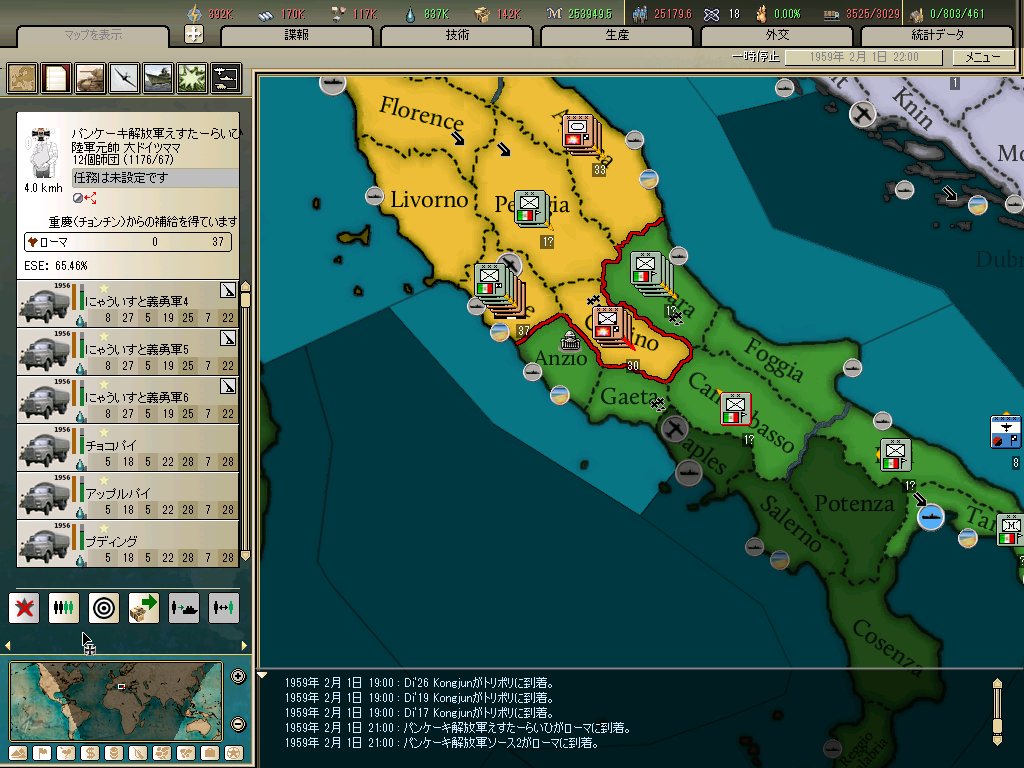
Task: Select the プディング division row
Action: click(x=128, y=543)
